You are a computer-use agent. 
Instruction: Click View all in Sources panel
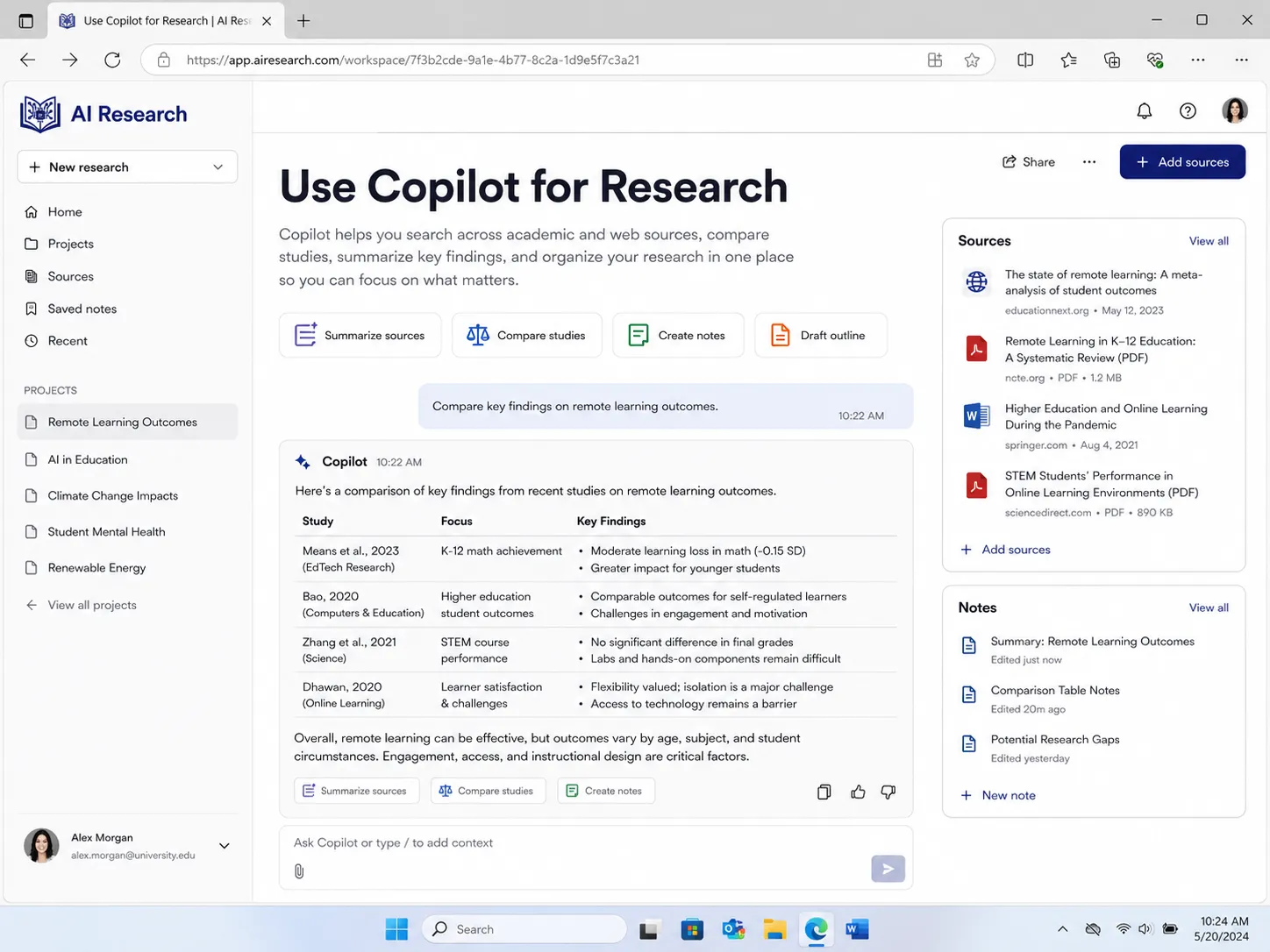tap(1209, 241)
